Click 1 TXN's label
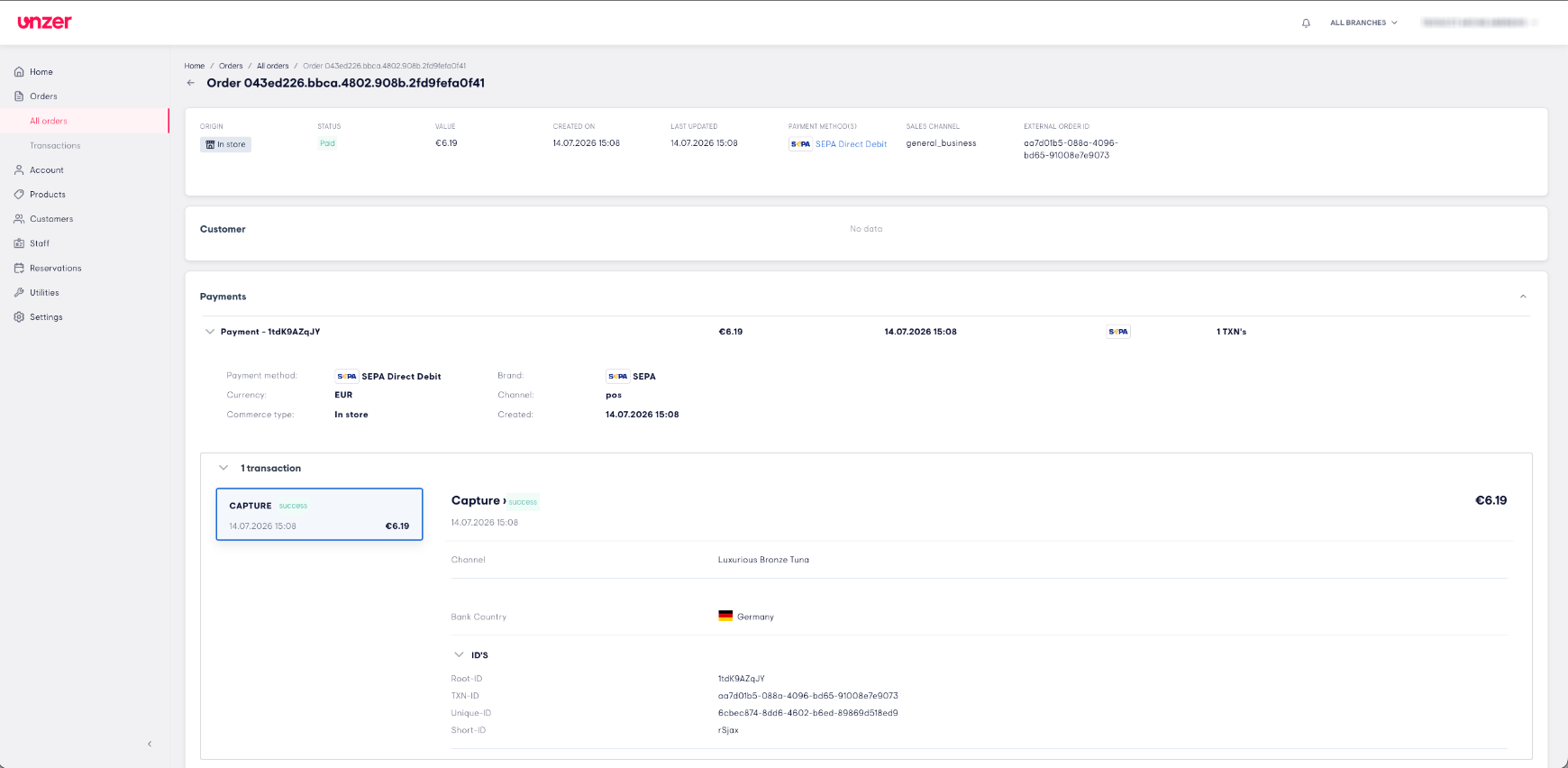 [1231, 332]
